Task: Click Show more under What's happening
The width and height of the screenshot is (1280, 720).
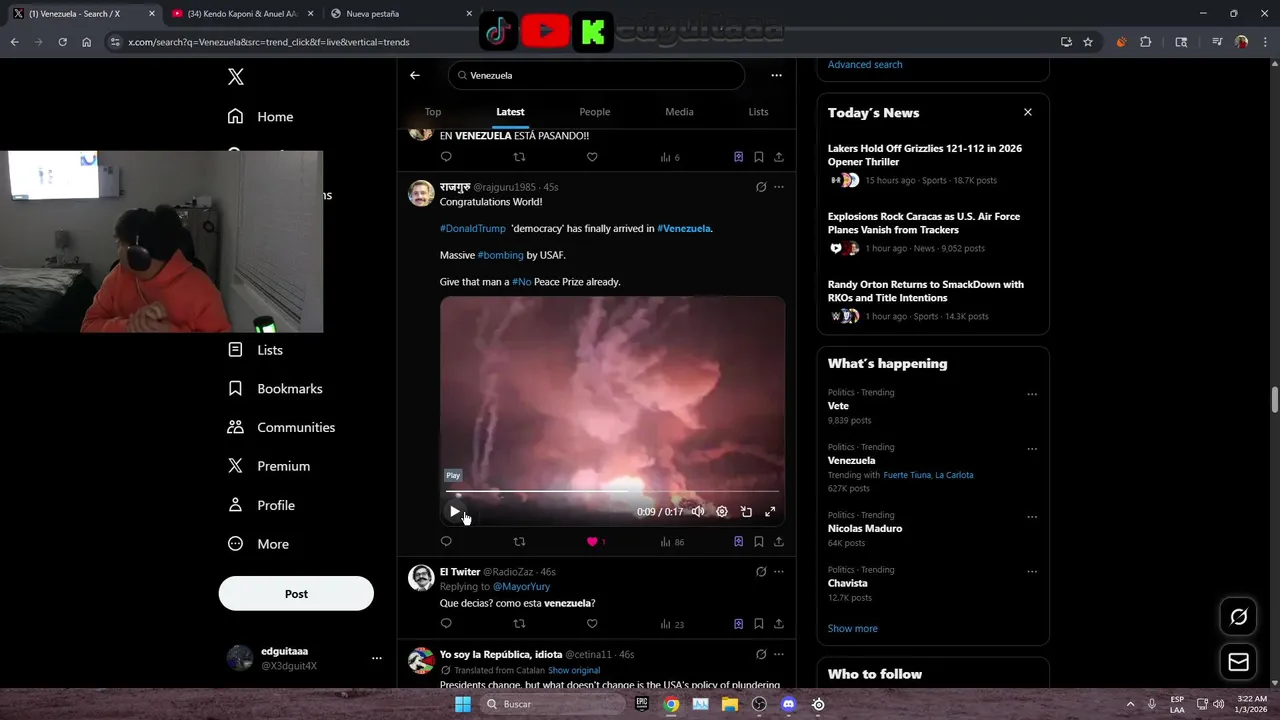Action: [853, 628]
